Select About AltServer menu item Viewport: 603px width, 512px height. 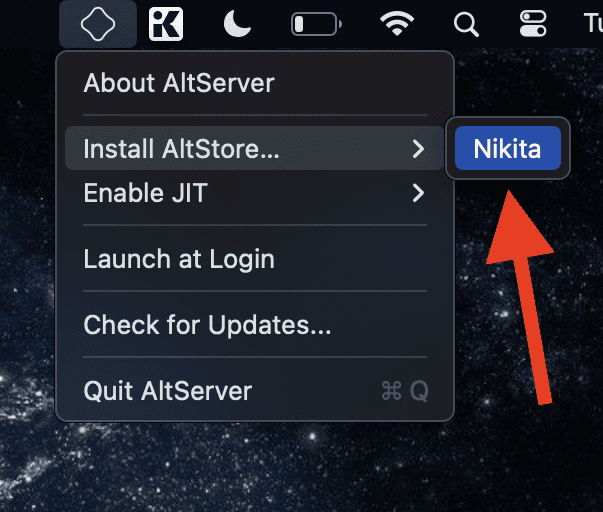[x=178, y=82]
